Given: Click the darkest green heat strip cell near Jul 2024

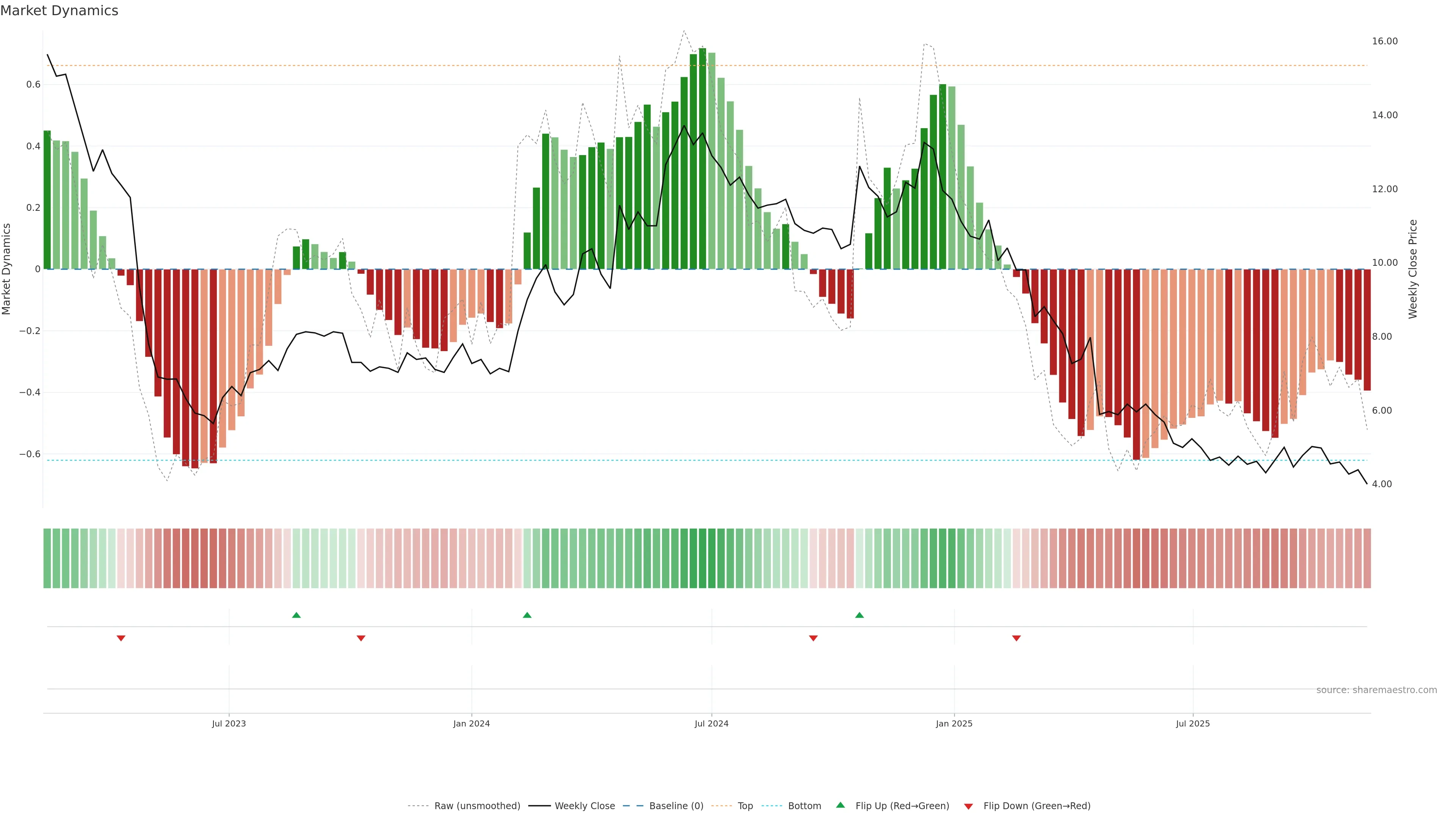Looking at the screenshot, I should (702, 559).
